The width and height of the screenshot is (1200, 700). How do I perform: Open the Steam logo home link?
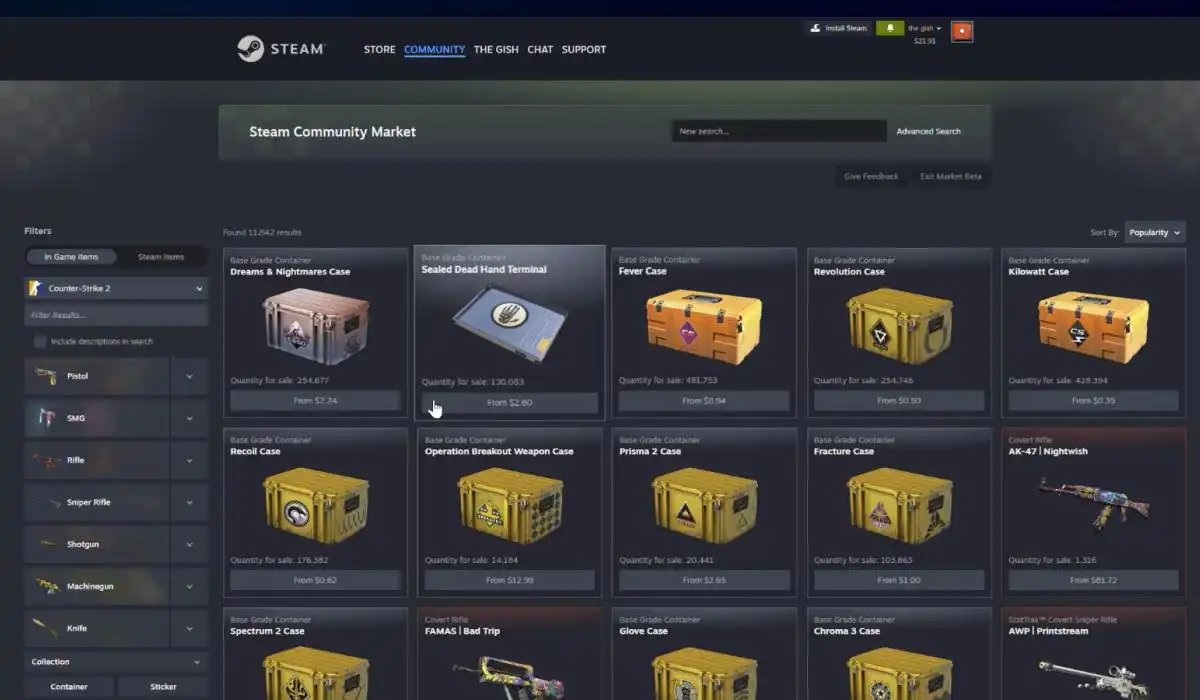coord(280,49)
